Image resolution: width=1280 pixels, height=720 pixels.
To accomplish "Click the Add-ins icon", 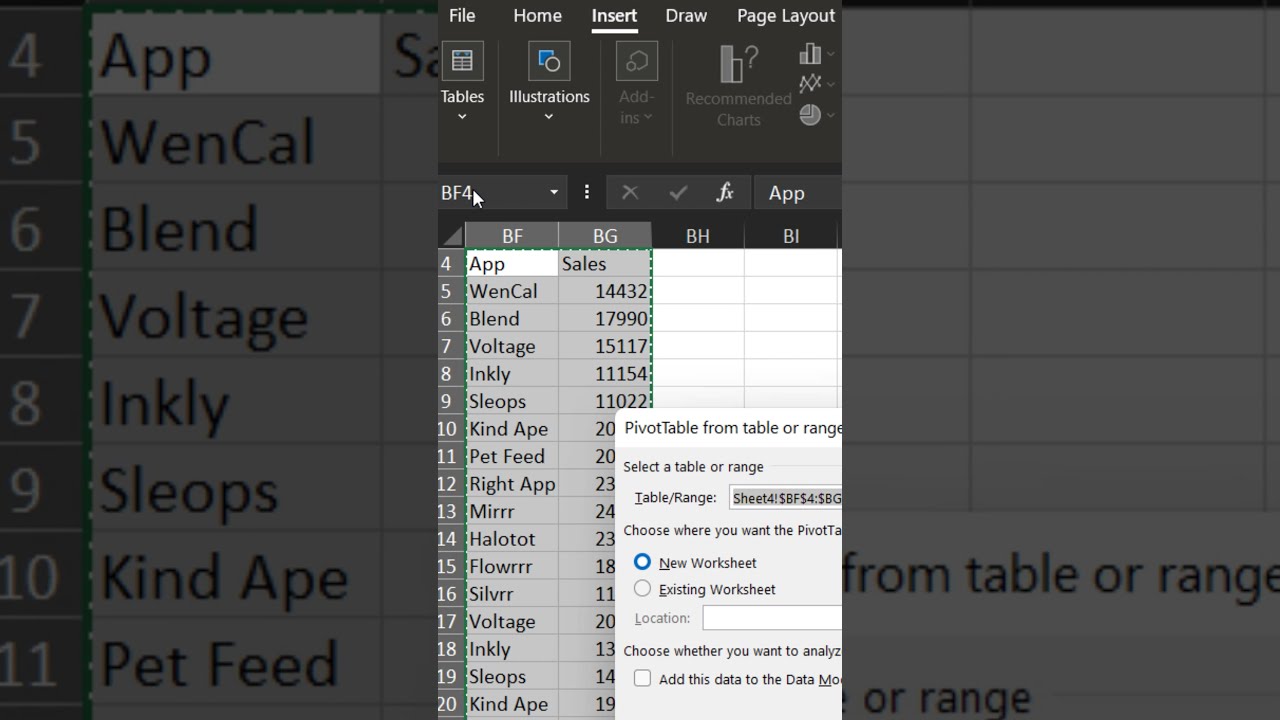I will click(636, 62).
